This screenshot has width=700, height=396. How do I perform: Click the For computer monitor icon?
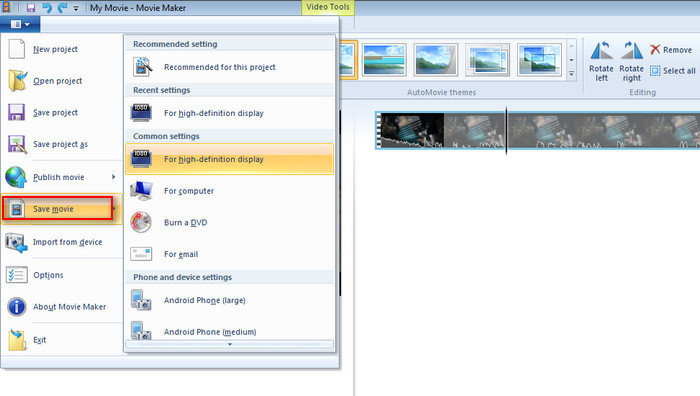pos(141,191)
